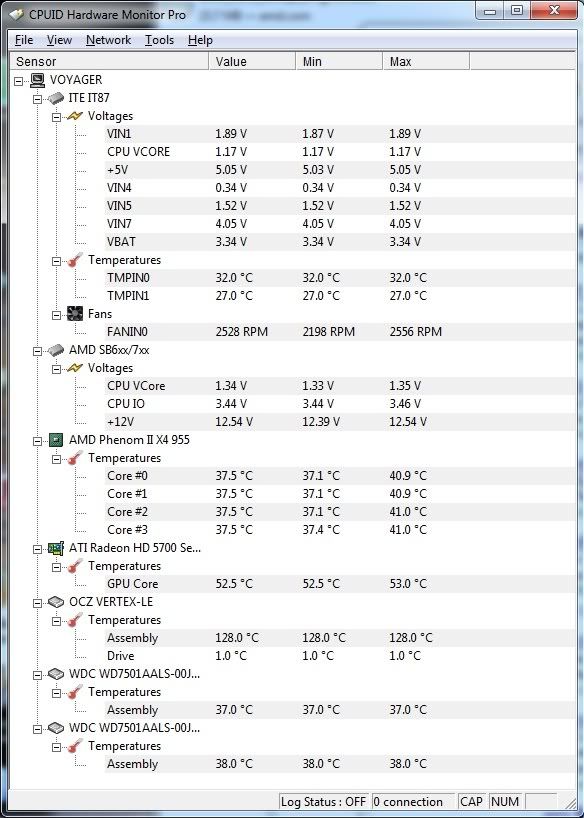The width and height of the screenshot is (584, 818).
Task: Select the VBAT voltage row
Action: 339,242
